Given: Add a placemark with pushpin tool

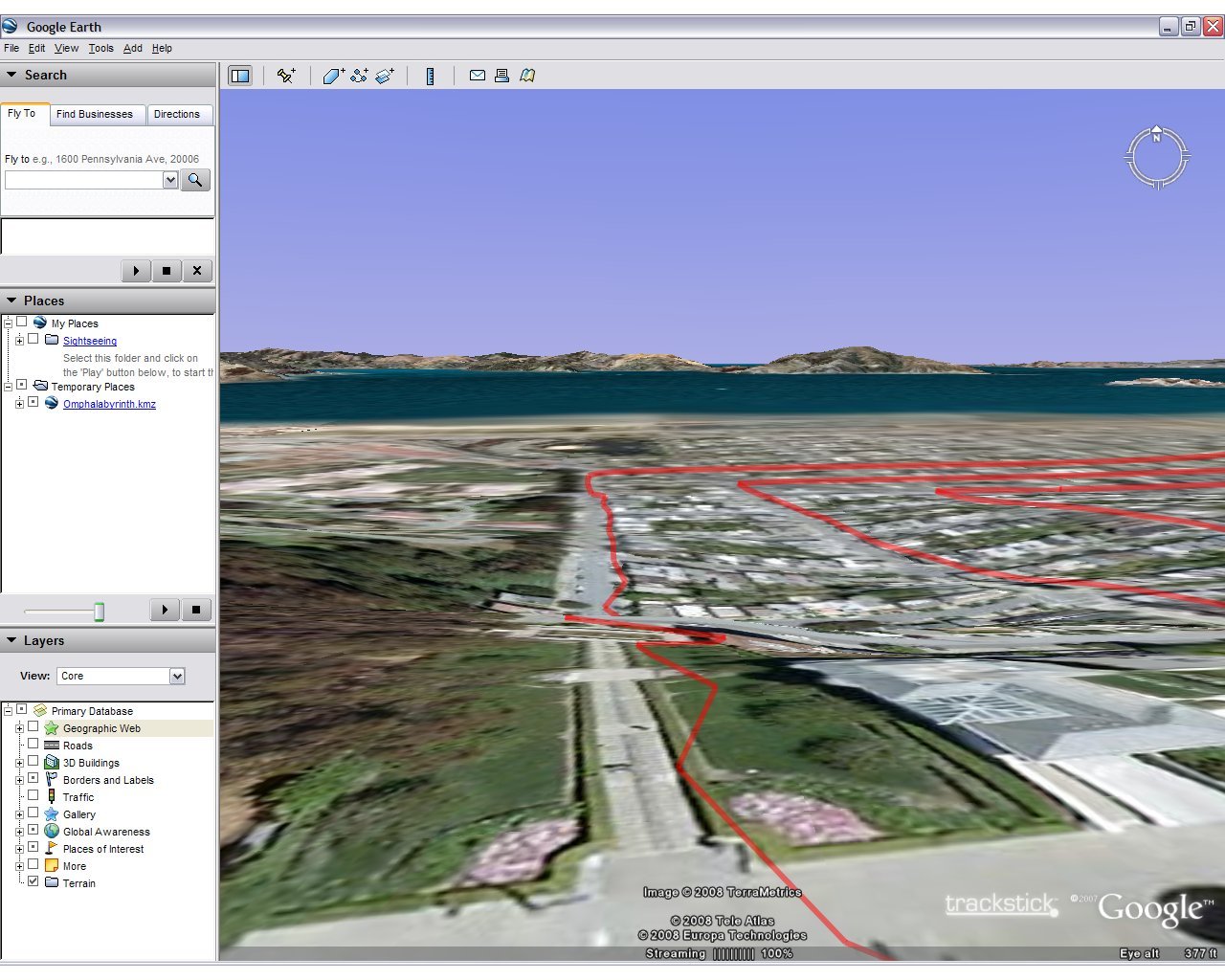Looking at the screenshot, I should tap(285, 76).
